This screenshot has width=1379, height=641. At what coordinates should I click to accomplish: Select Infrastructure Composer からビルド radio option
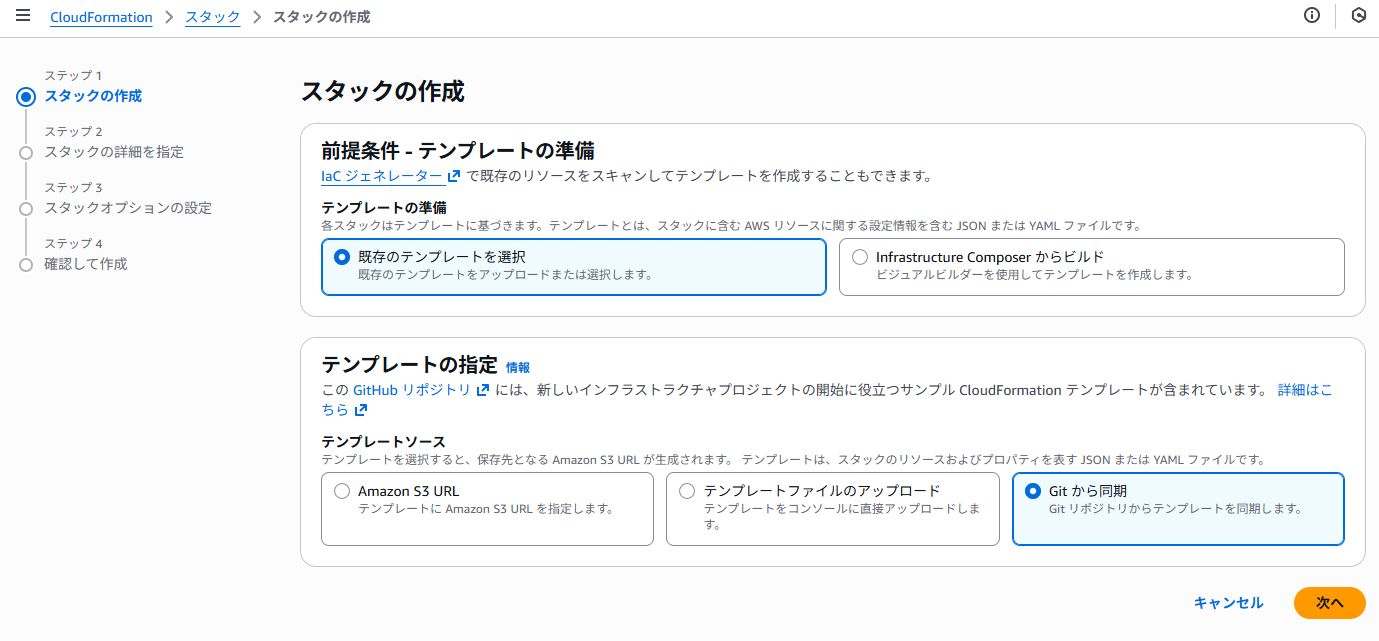[860, 257]
